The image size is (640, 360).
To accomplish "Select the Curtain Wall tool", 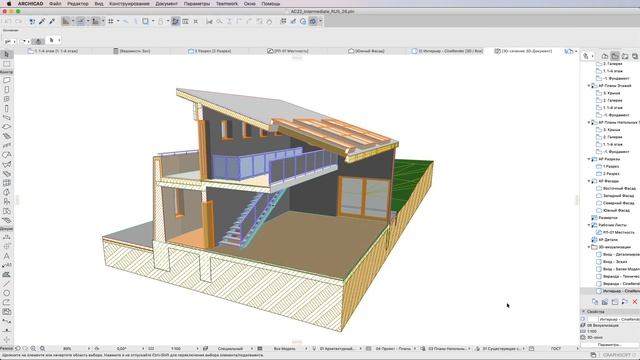I will pyautogui.click(x=7, y=183).
